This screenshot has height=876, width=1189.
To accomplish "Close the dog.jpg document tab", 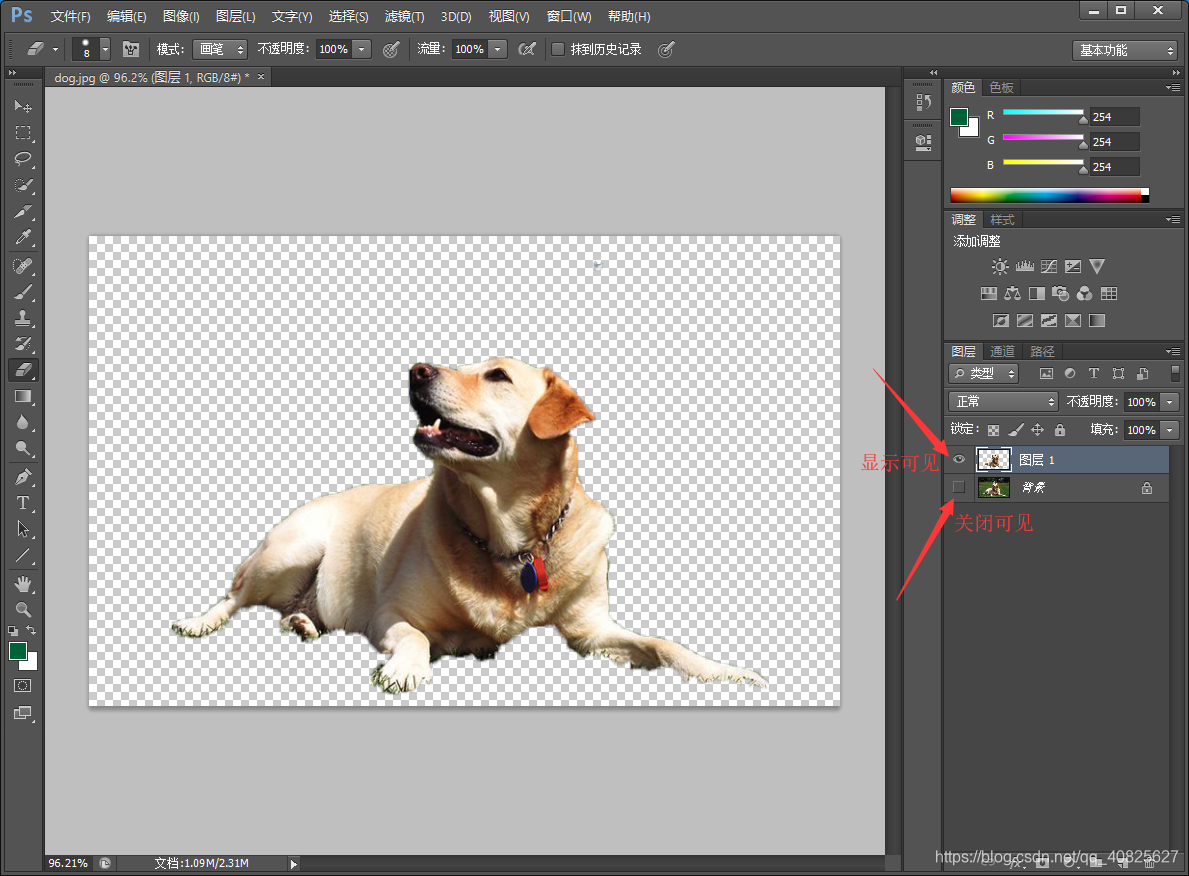I will coord(261,77).
